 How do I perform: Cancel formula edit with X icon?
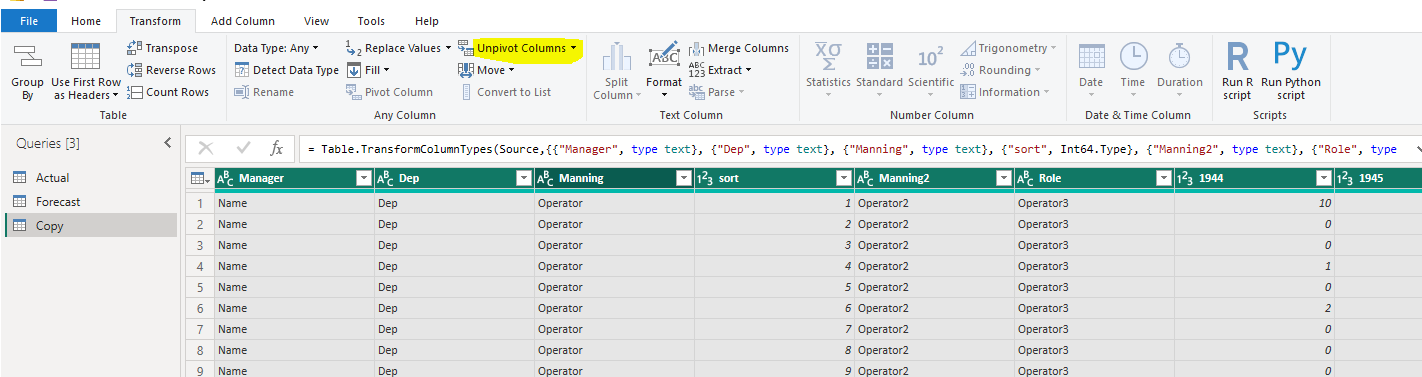206,148
